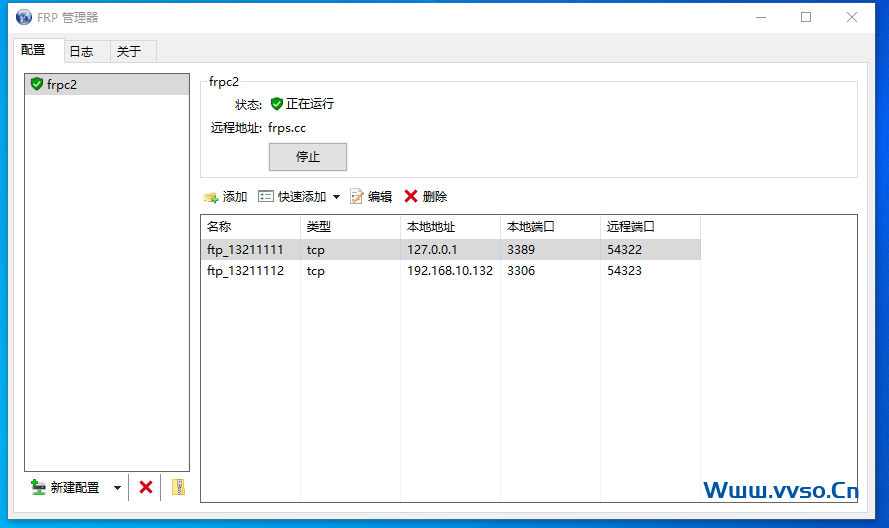The width and height of the screenshot is (889, 528).
Task: Click the 192.168.10.132 local address cell
Action: [x=450, y=271]
